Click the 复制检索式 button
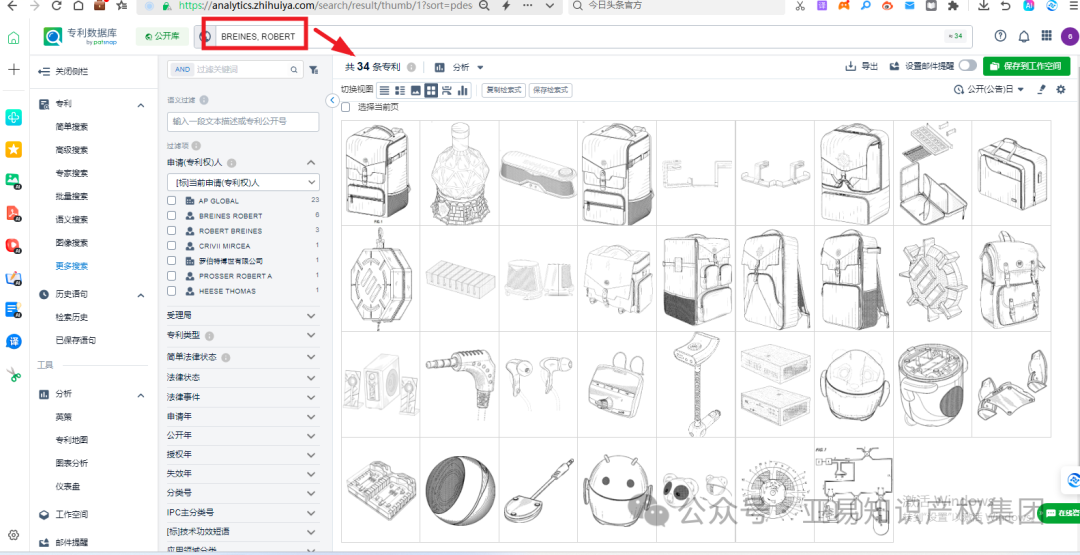Screen dimensions: 1080x555 pos(503,90)
